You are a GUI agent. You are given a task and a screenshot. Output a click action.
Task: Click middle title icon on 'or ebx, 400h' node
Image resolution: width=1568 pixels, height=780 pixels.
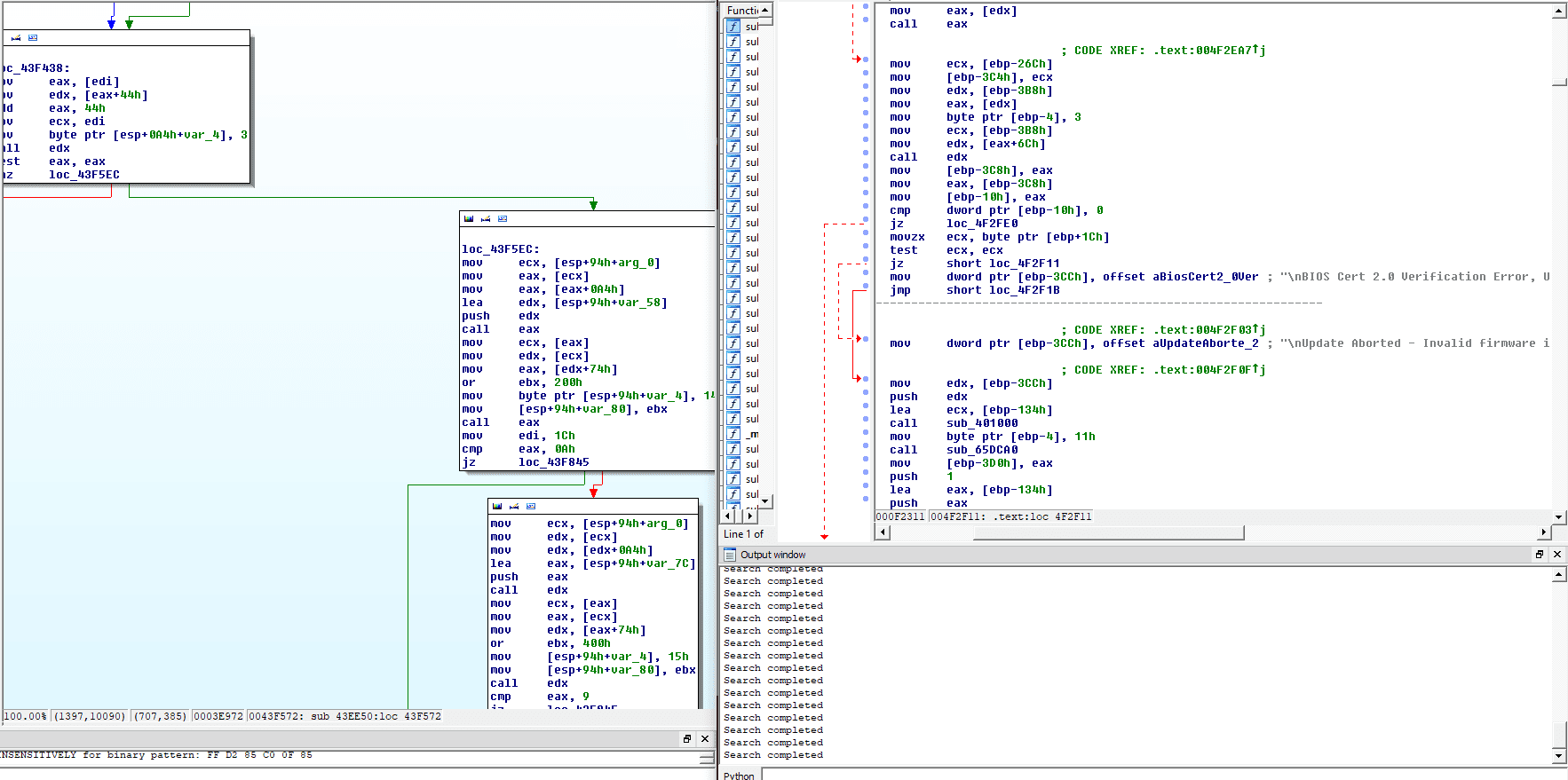coord(514,506)
